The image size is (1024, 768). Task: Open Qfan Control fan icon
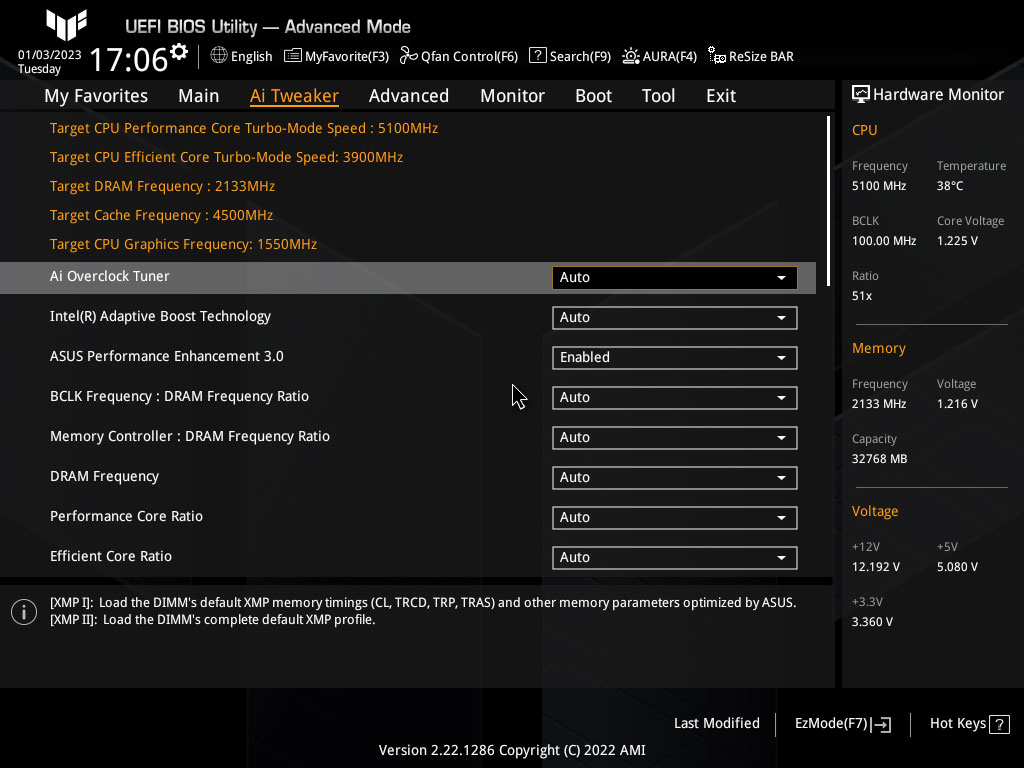[x=408, y=56]
